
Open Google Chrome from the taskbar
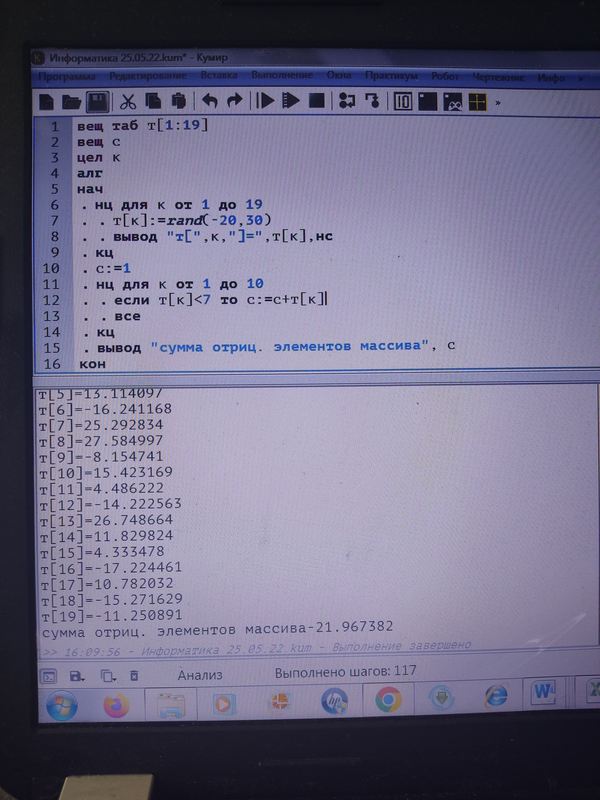pyautogui.click(x=388, y=699)
